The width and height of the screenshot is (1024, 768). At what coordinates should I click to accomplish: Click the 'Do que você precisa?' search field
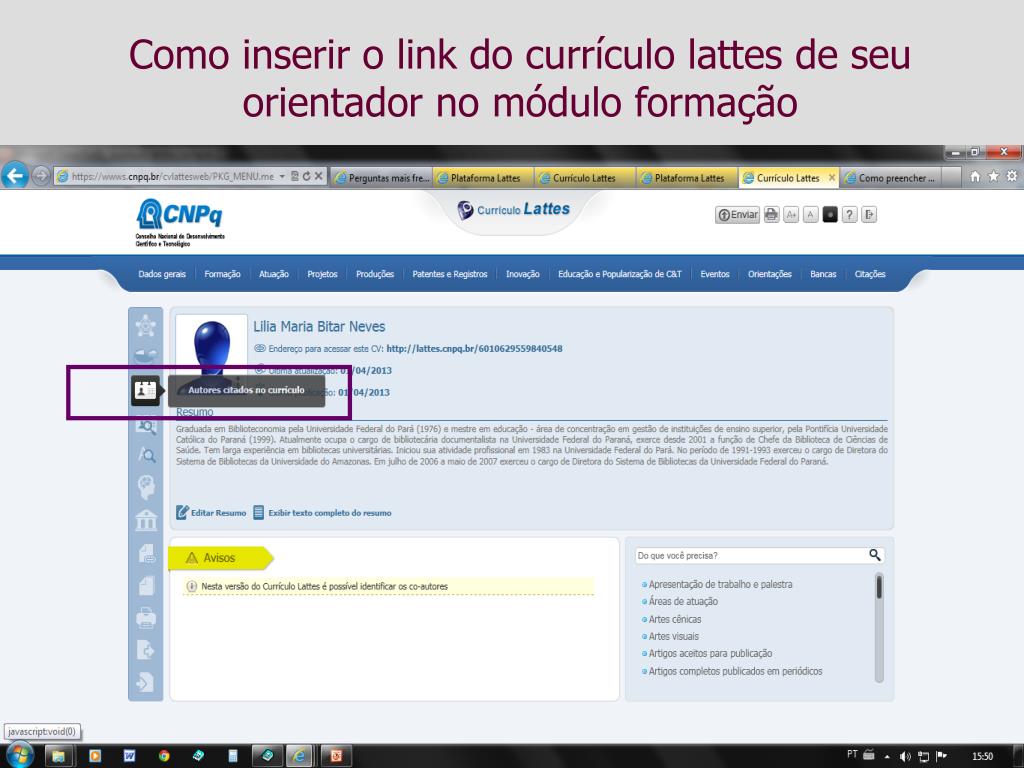[751, 556]
